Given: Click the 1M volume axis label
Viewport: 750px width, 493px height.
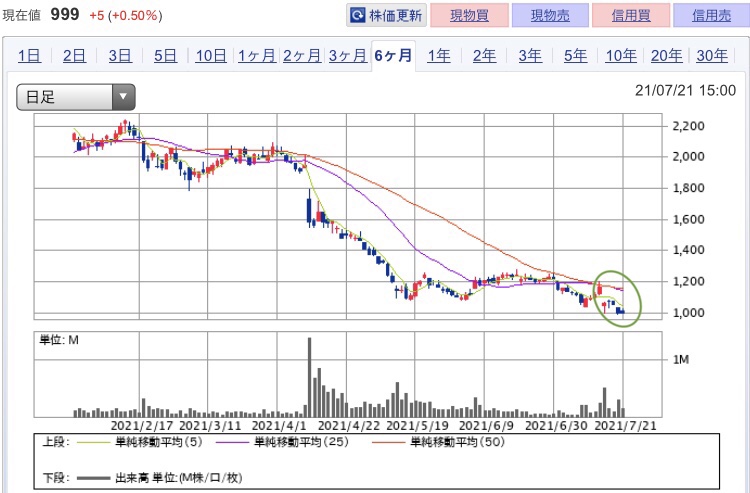Looking at the screenshot, I should click(681, 360).
